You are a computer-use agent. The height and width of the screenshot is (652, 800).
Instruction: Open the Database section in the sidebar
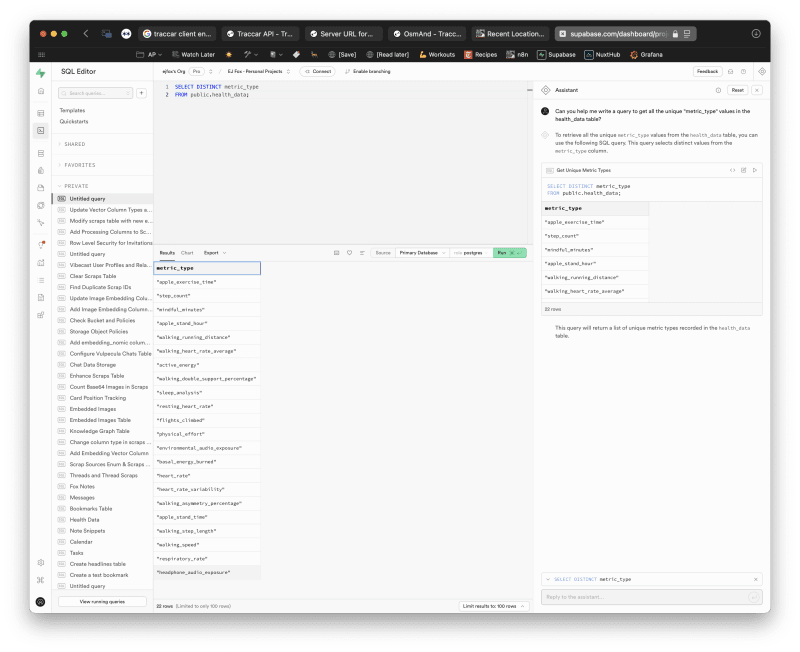point(41,152)
